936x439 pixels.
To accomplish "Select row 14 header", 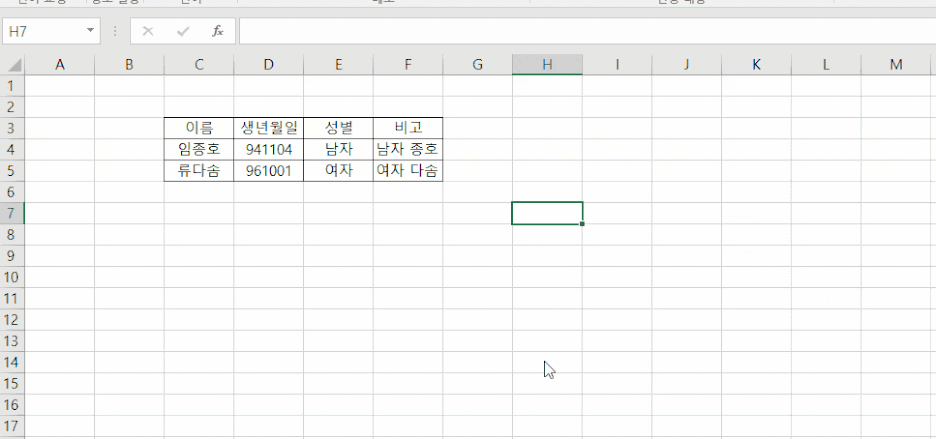I will click(x=12, y=362).
